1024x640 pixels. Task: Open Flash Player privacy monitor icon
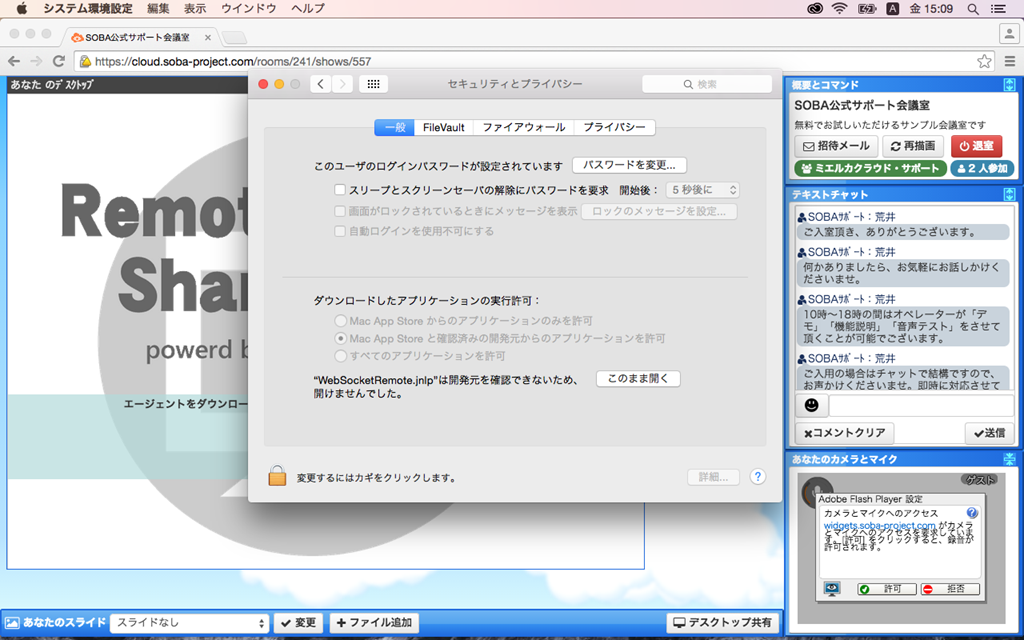(832, 588)
